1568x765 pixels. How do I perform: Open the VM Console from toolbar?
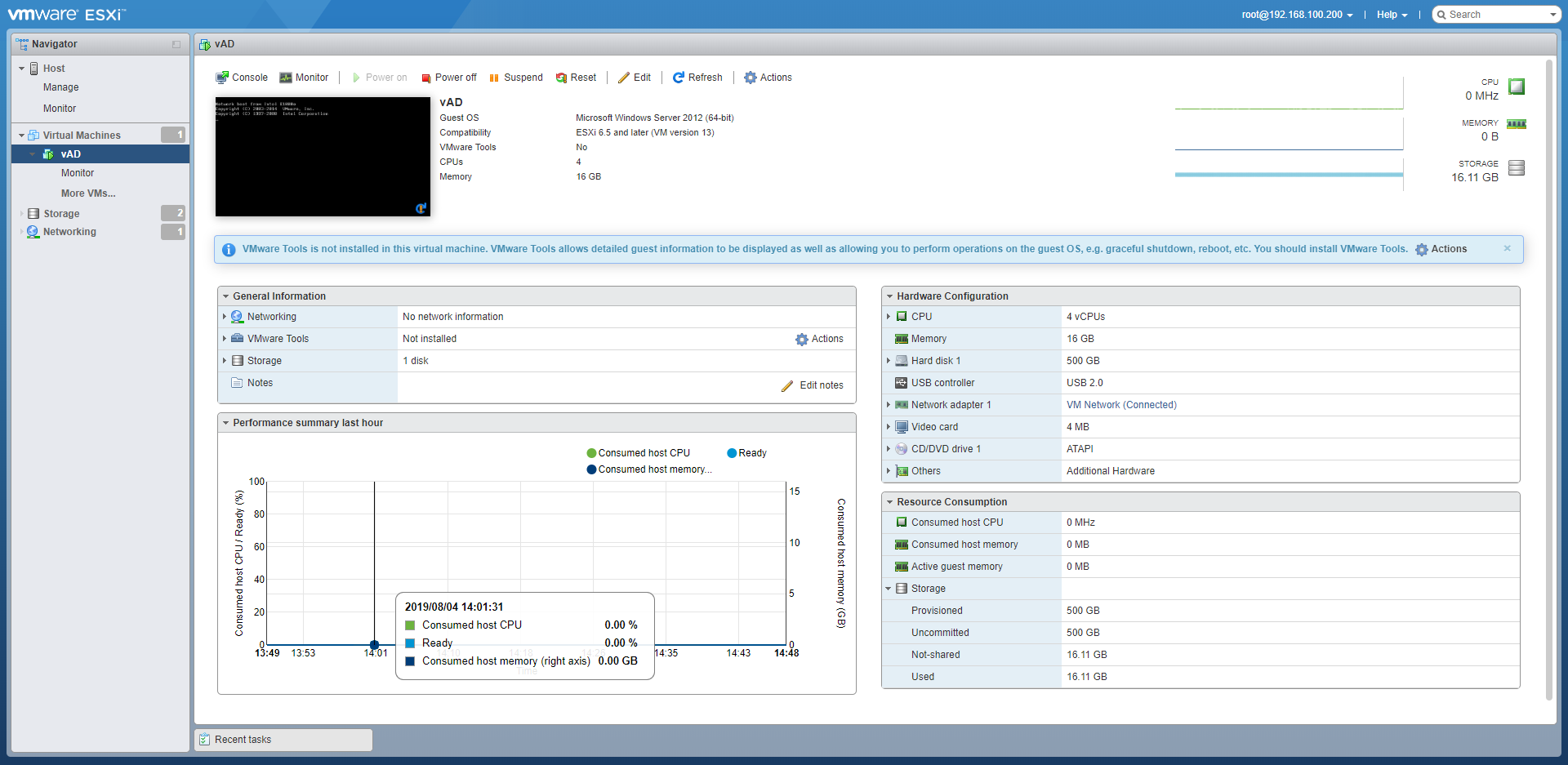242,78
